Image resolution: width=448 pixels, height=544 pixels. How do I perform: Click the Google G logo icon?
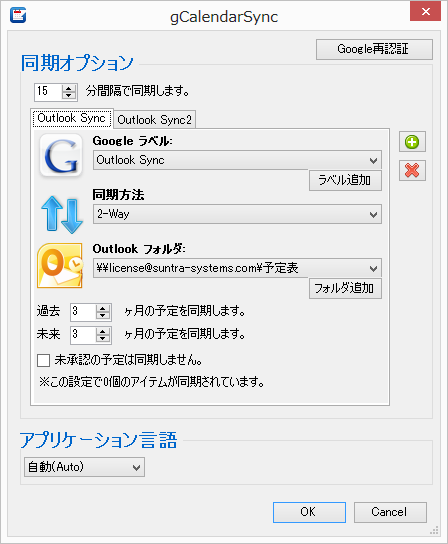coord(61,155)
